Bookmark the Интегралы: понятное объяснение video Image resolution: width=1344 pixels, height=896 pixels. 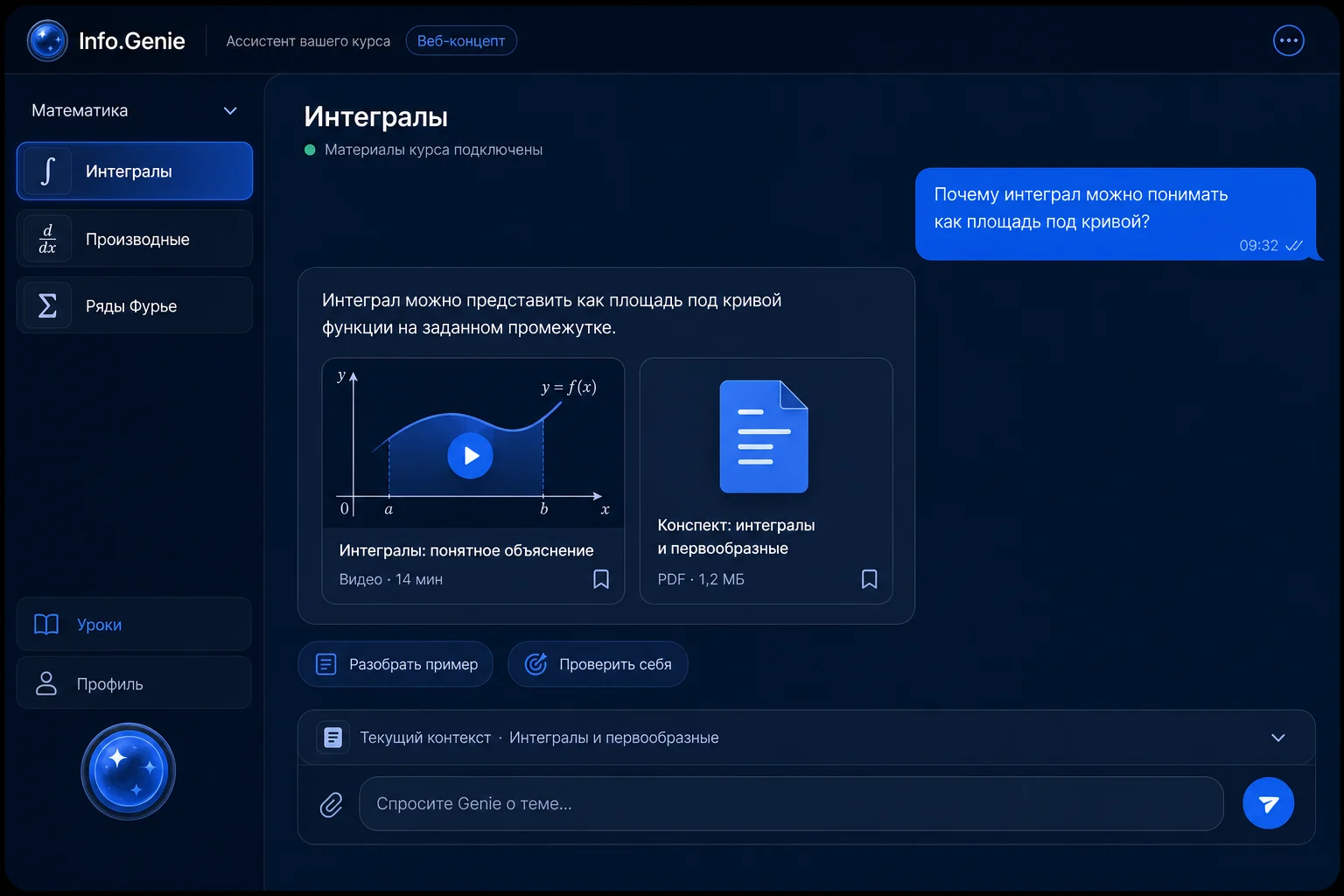click(601, 579)
